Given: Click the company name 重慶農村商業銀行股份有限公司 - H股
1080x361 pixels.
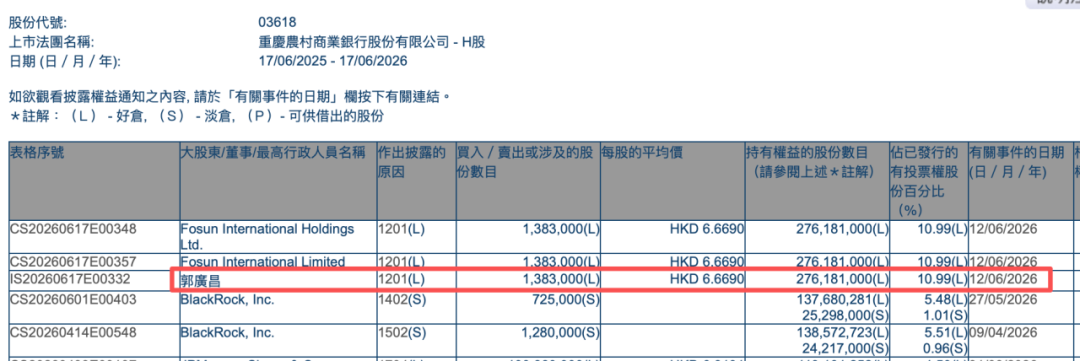Looking at the screenshot, I should [371, 43].
